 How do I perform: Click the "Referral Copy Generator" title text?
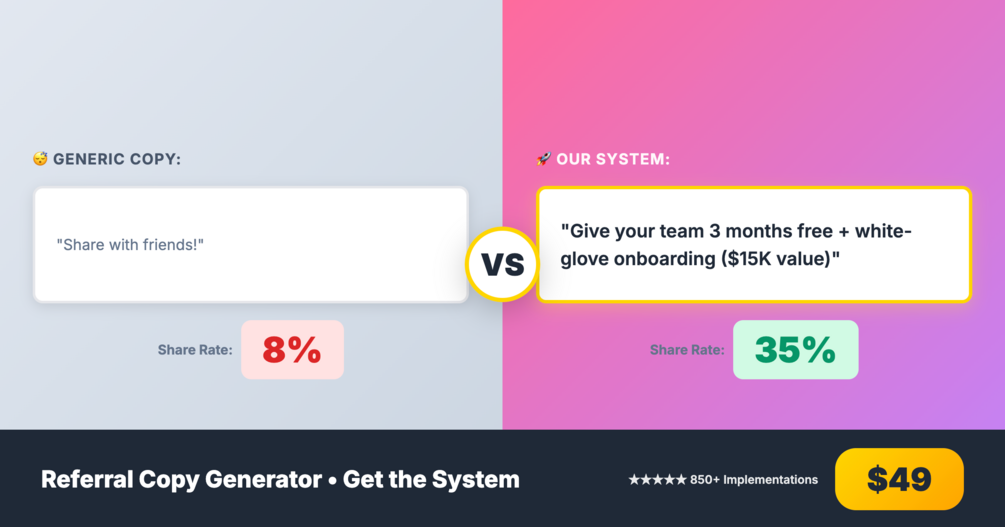point(181,480)
